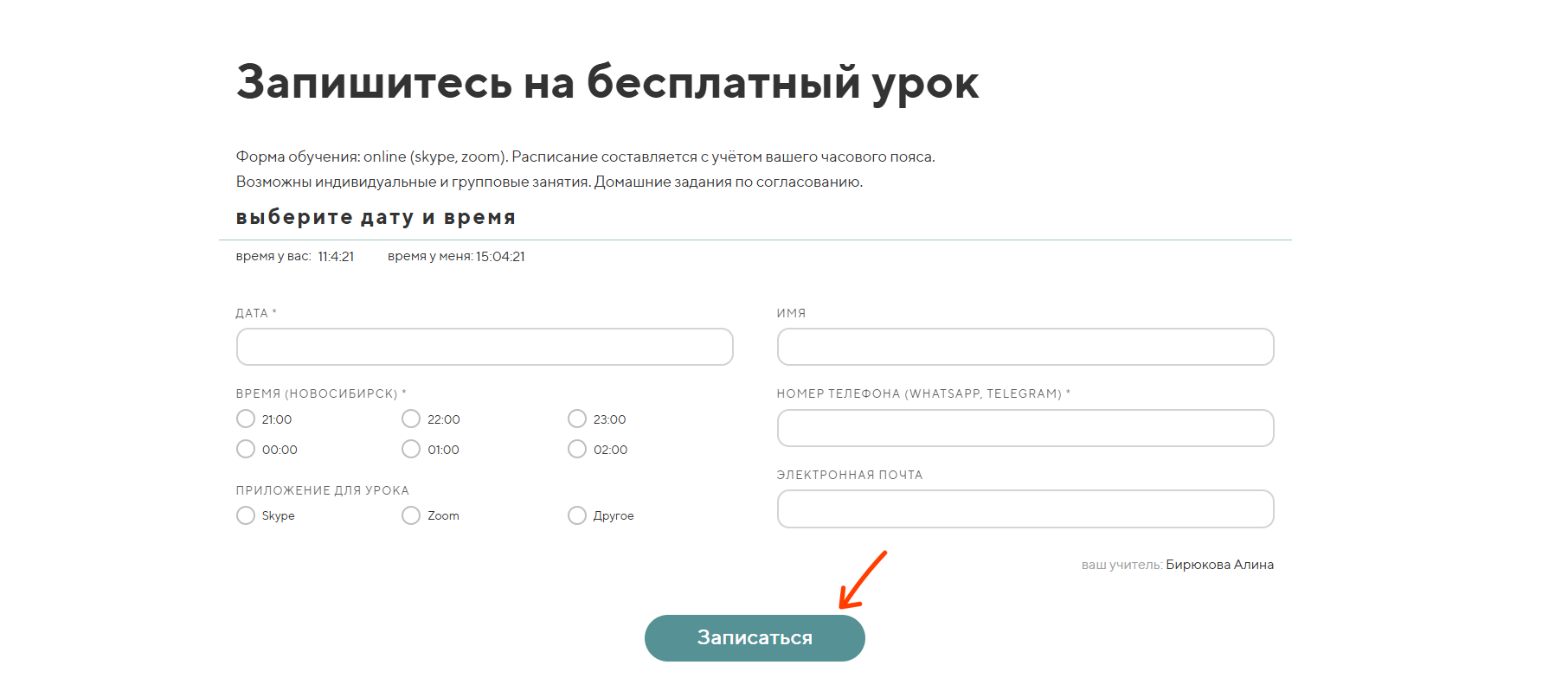Select the 01:00 time slot
The width and height of the screenshot is (1568, 697).
click(411, 449)
